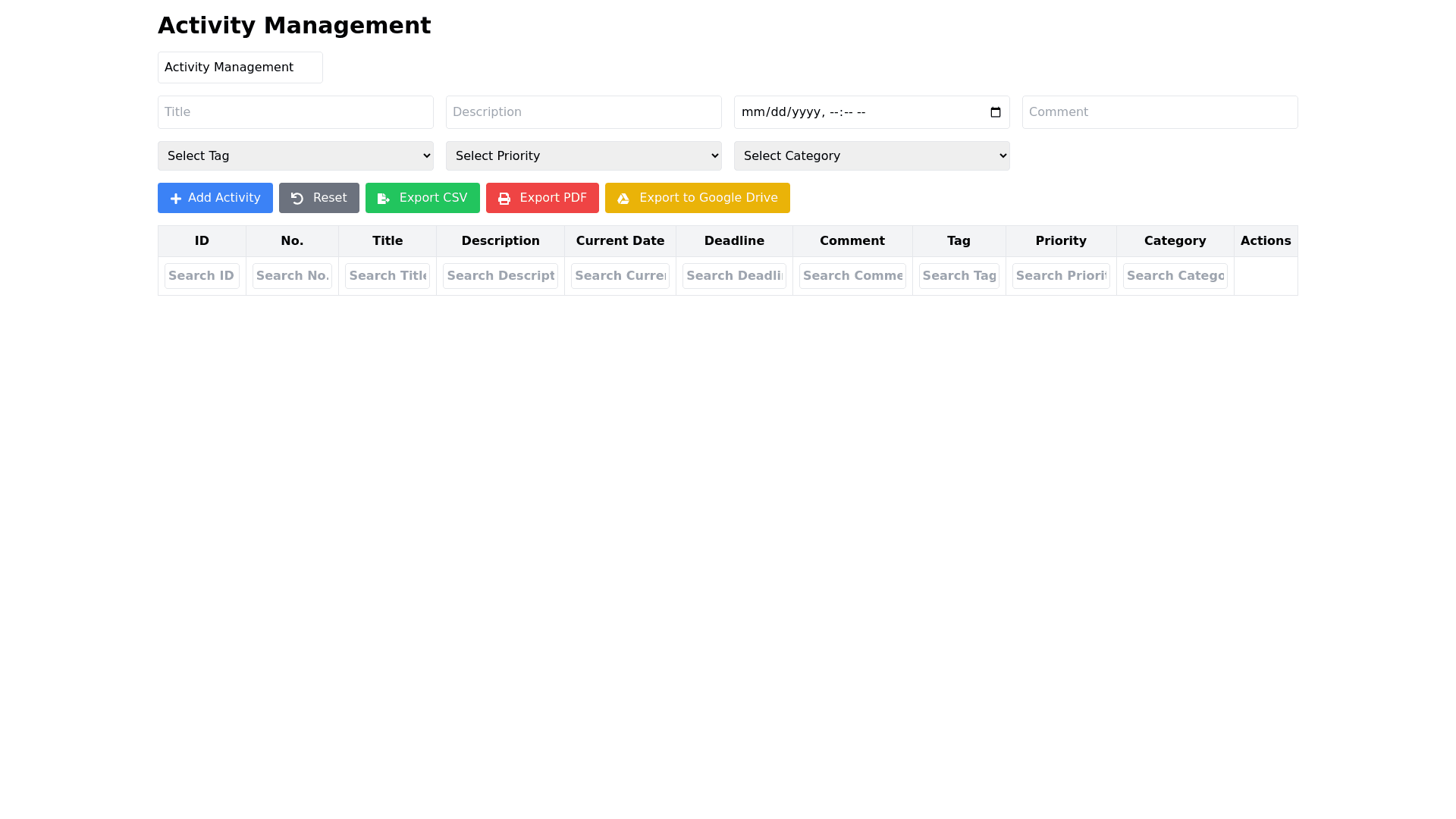The width and height of the screenshot is (1456, 819).
Task: Open the Select Category dropdown
Action: [x=872, y=156]
